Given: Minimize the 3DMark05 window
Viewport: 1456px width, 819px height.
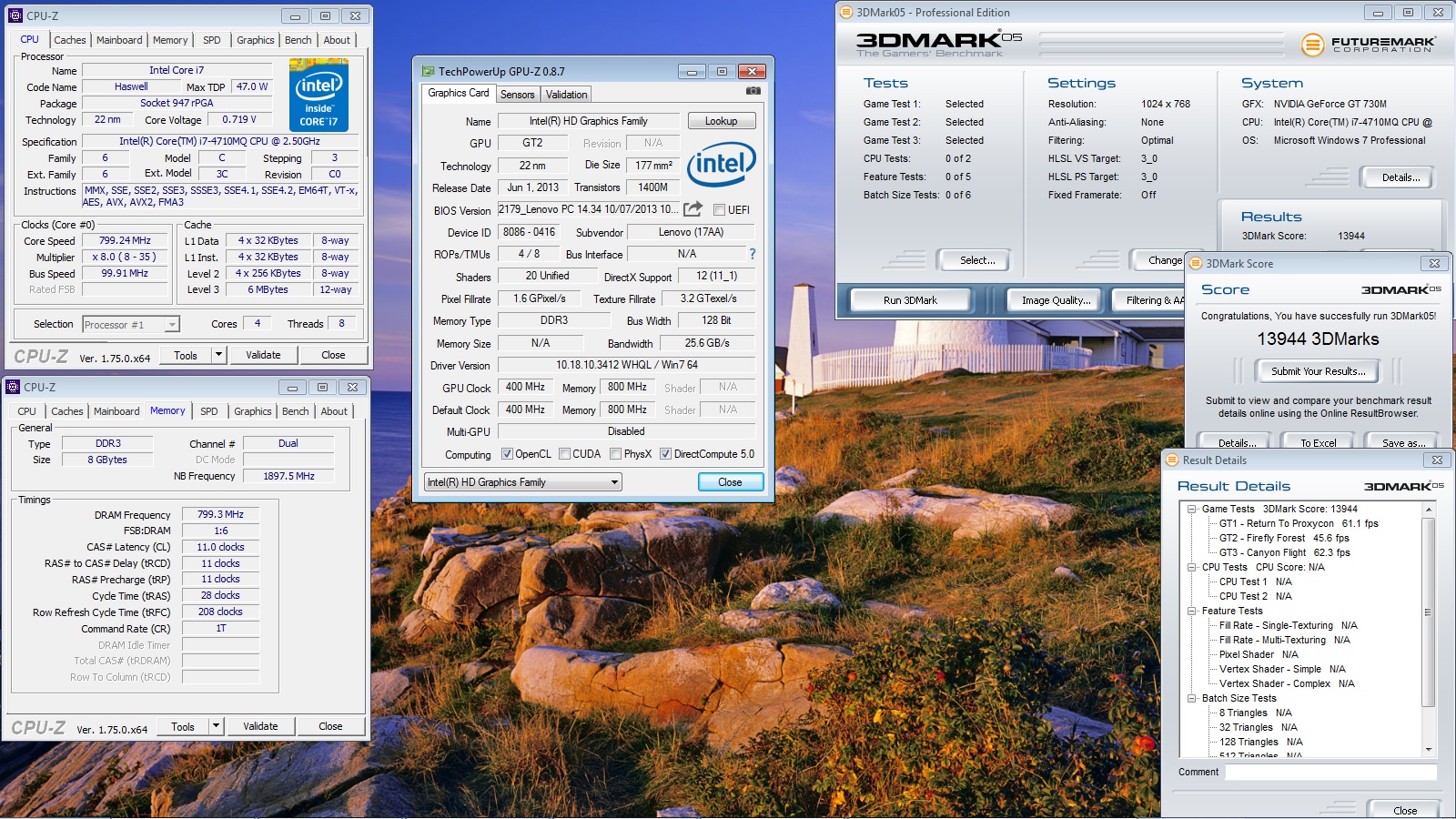Looking at the screenshot, I should pyautogui.click(x=1378, y=13).
